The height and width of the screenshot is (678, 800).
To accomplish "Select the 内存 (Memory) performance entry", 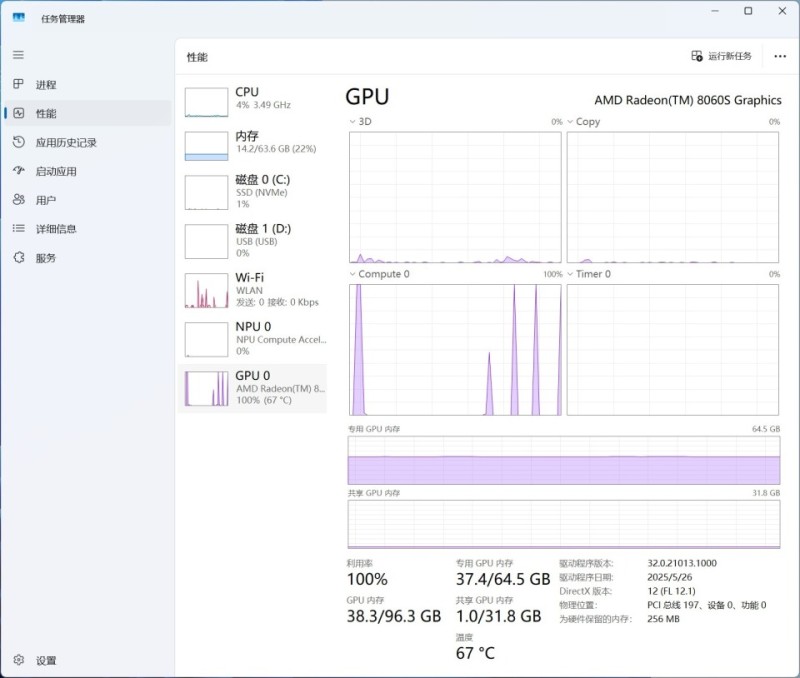I will coord(255,142).
